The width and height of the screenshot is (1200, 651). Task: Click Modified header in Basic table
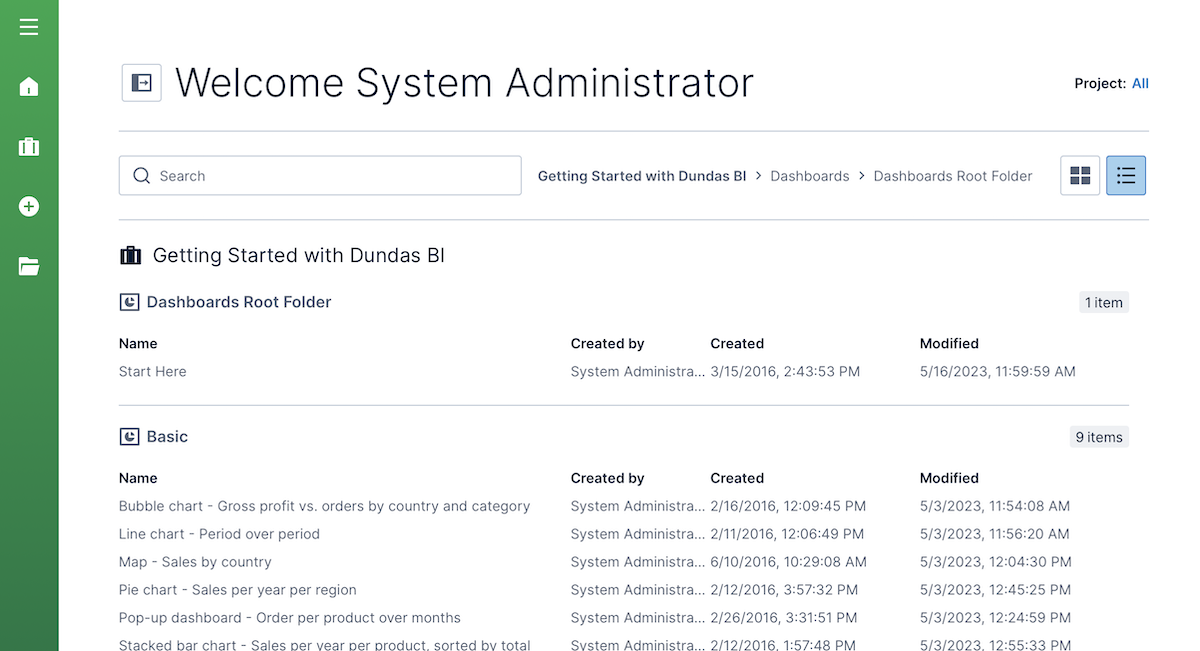point(949,478)
